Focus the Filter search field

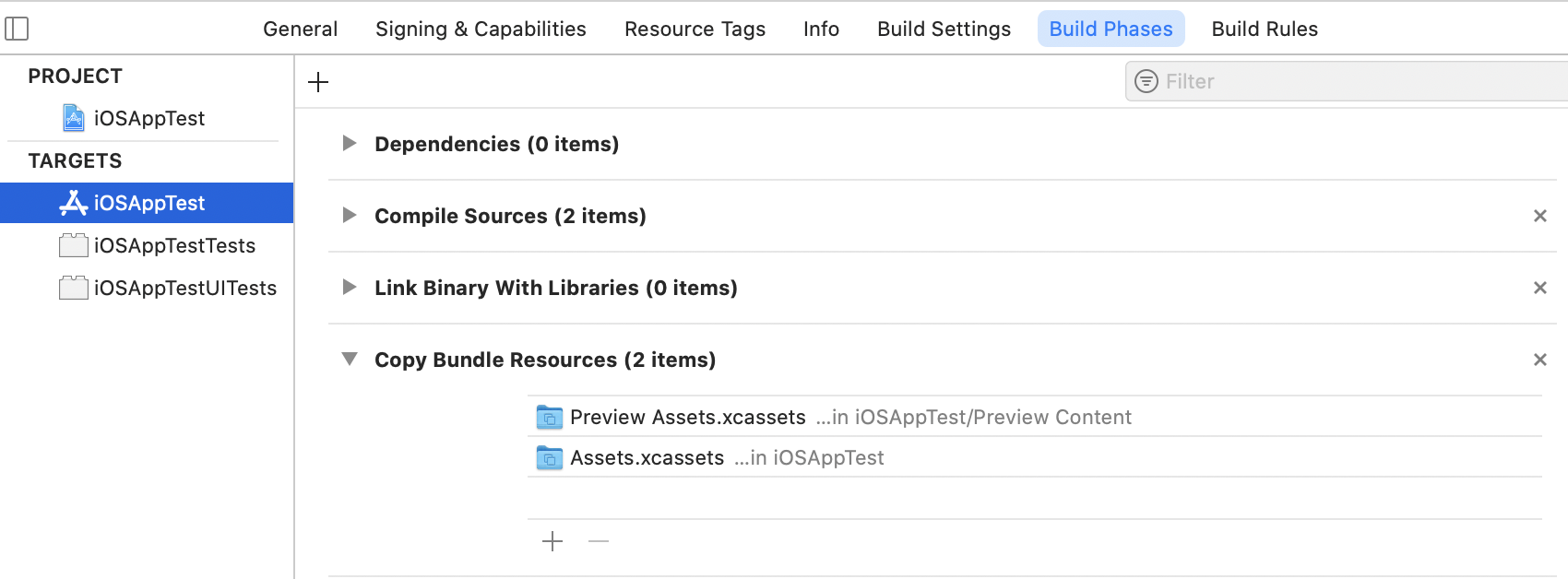pyautogui.click(x=1347, y=81)
